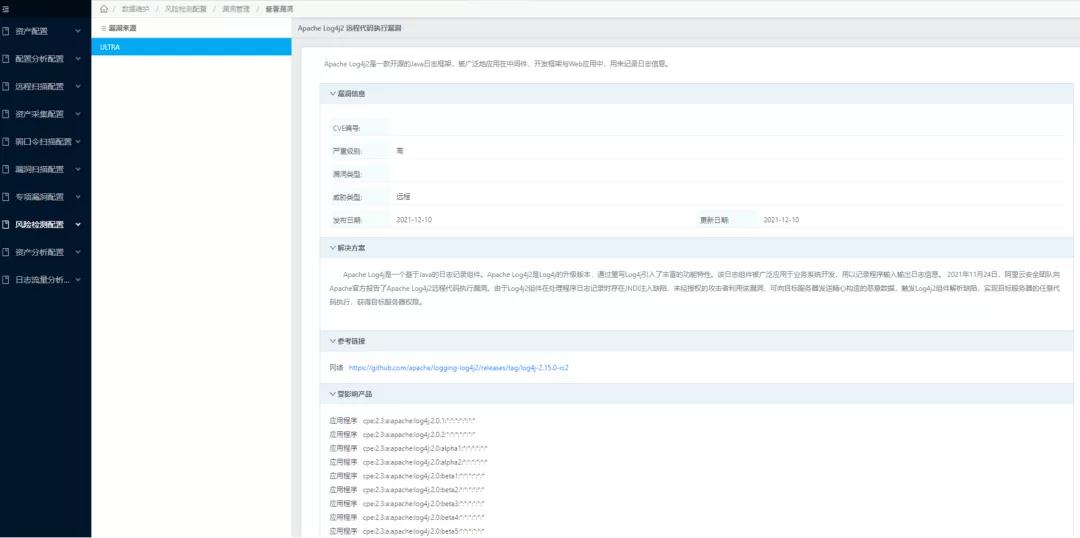Open 漏洞管理 in the breadcrumb

click(236, 9)
